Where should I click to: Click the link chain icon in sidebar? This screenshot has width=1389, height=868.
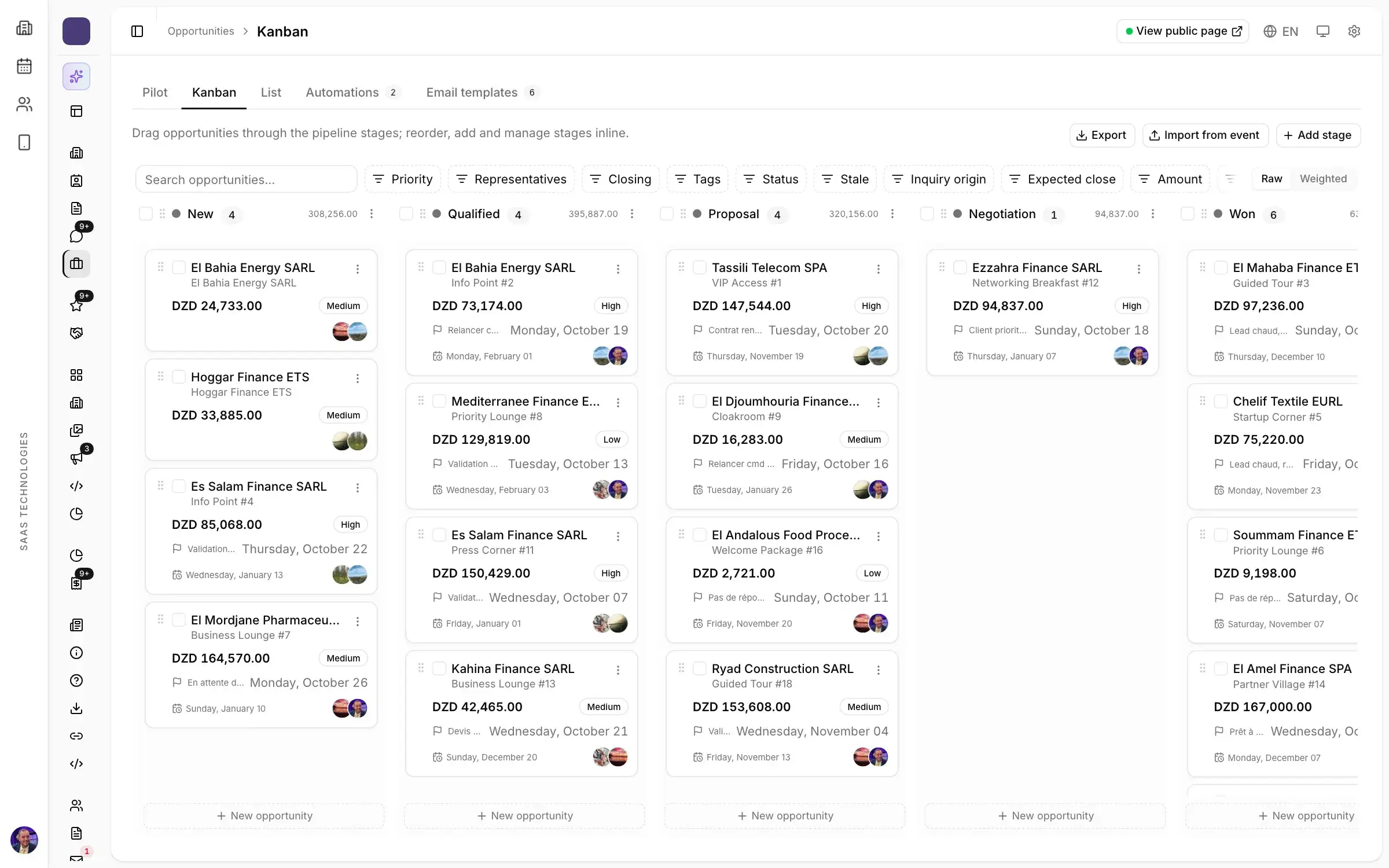click(76, 736)
